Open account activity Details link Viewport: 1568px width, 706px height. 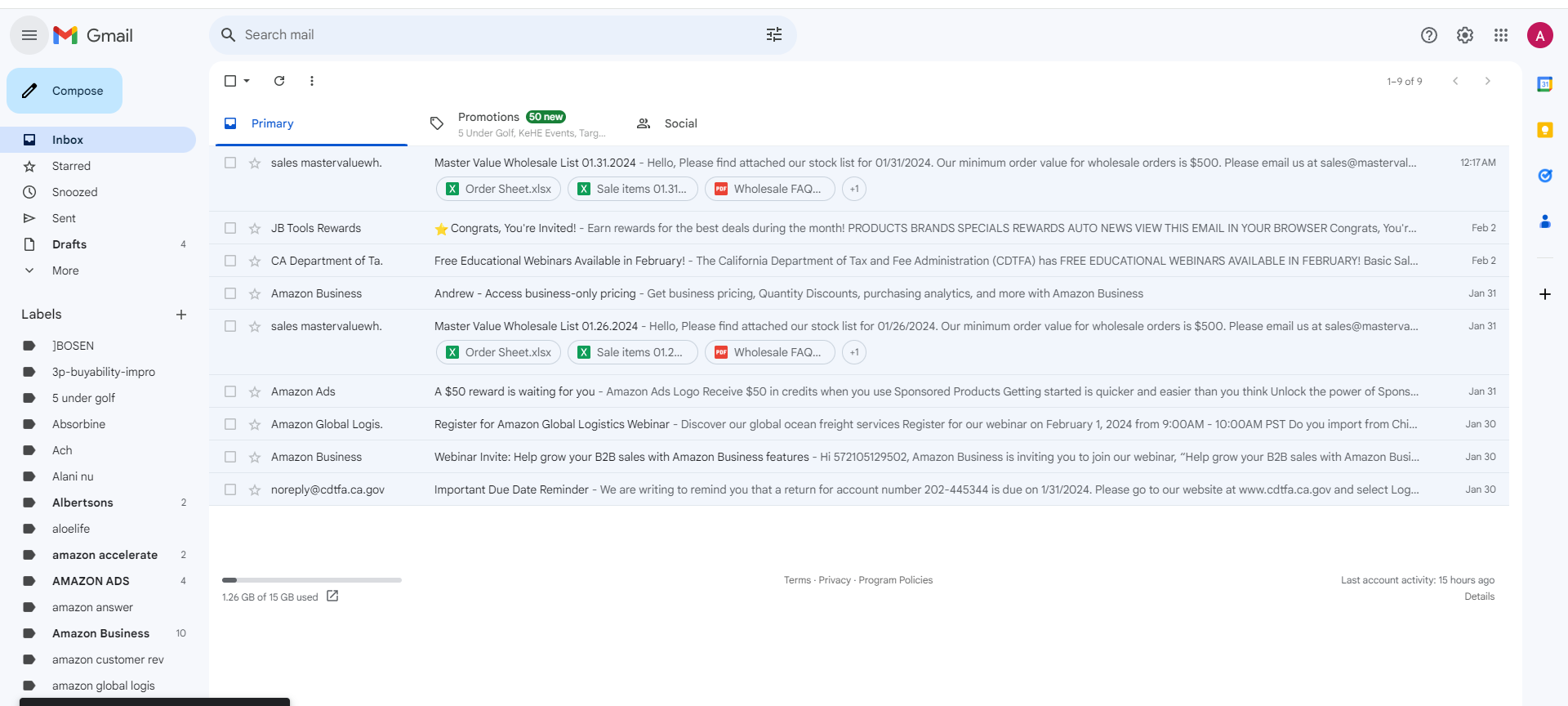tap(1479, 597)
